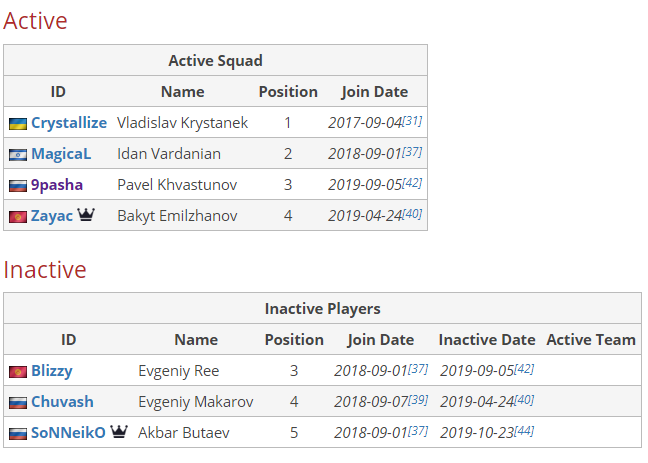Click the Inactive section heading
Image resolution: width=648 pixels, height=463 pixels.
click(x=45, y=270)
